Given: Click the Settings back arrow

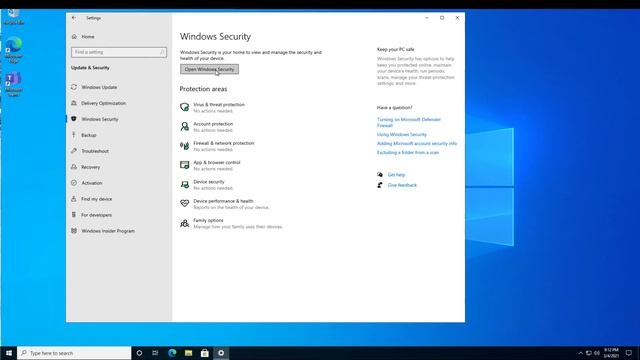Looking at the screenshot, I should point(74,18).
